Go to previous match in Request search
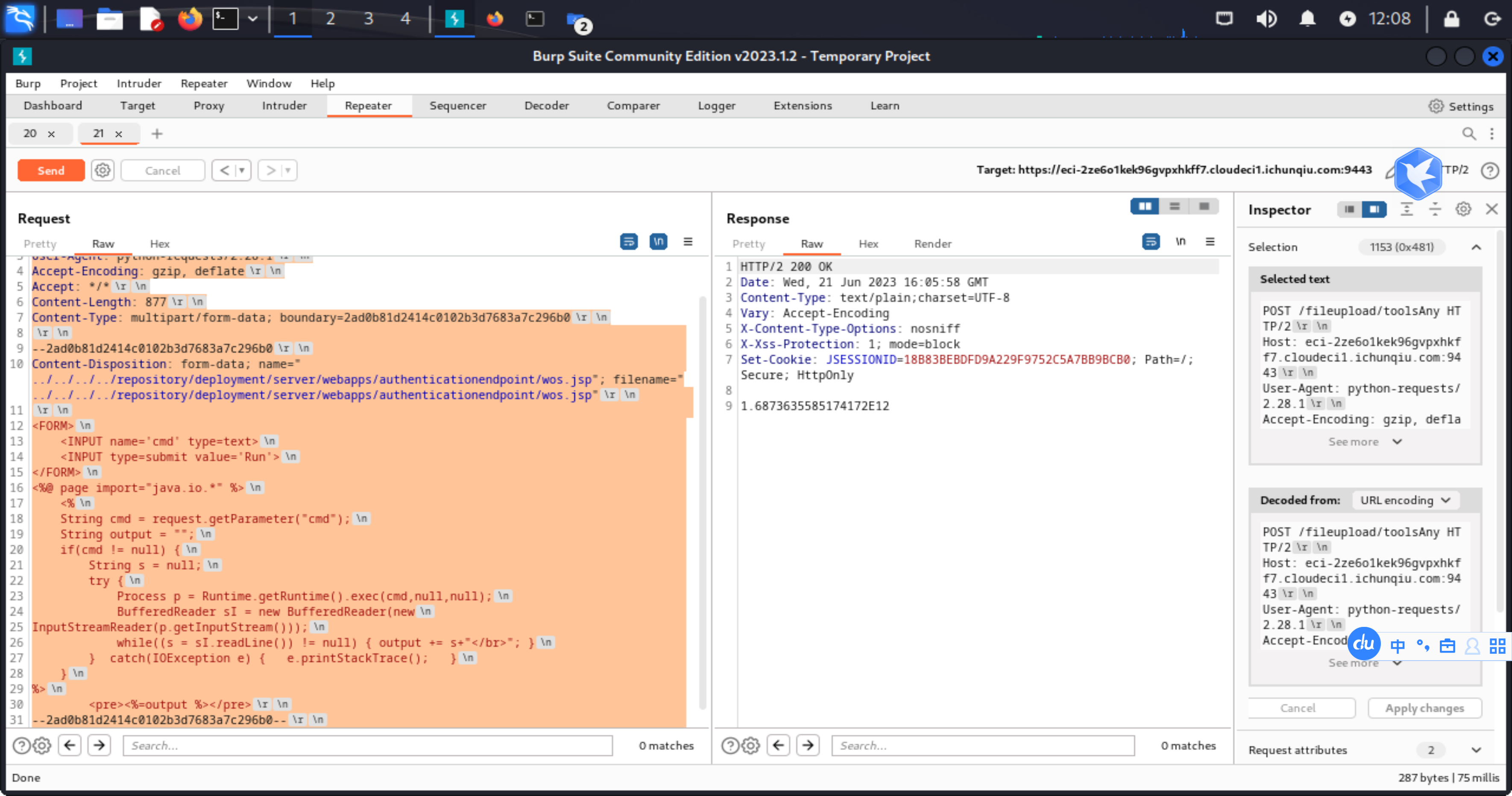1512x796 pixels. click(70, 746)
